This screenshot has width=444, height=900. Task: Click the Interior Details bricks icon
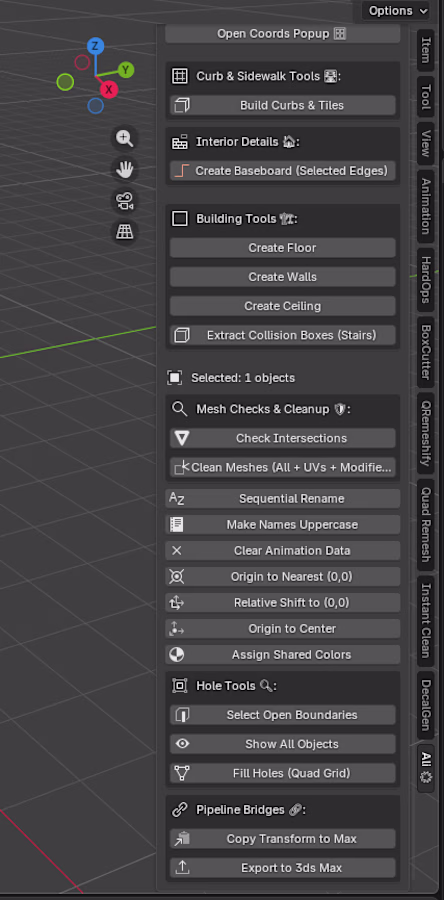(x=180, y=142)
